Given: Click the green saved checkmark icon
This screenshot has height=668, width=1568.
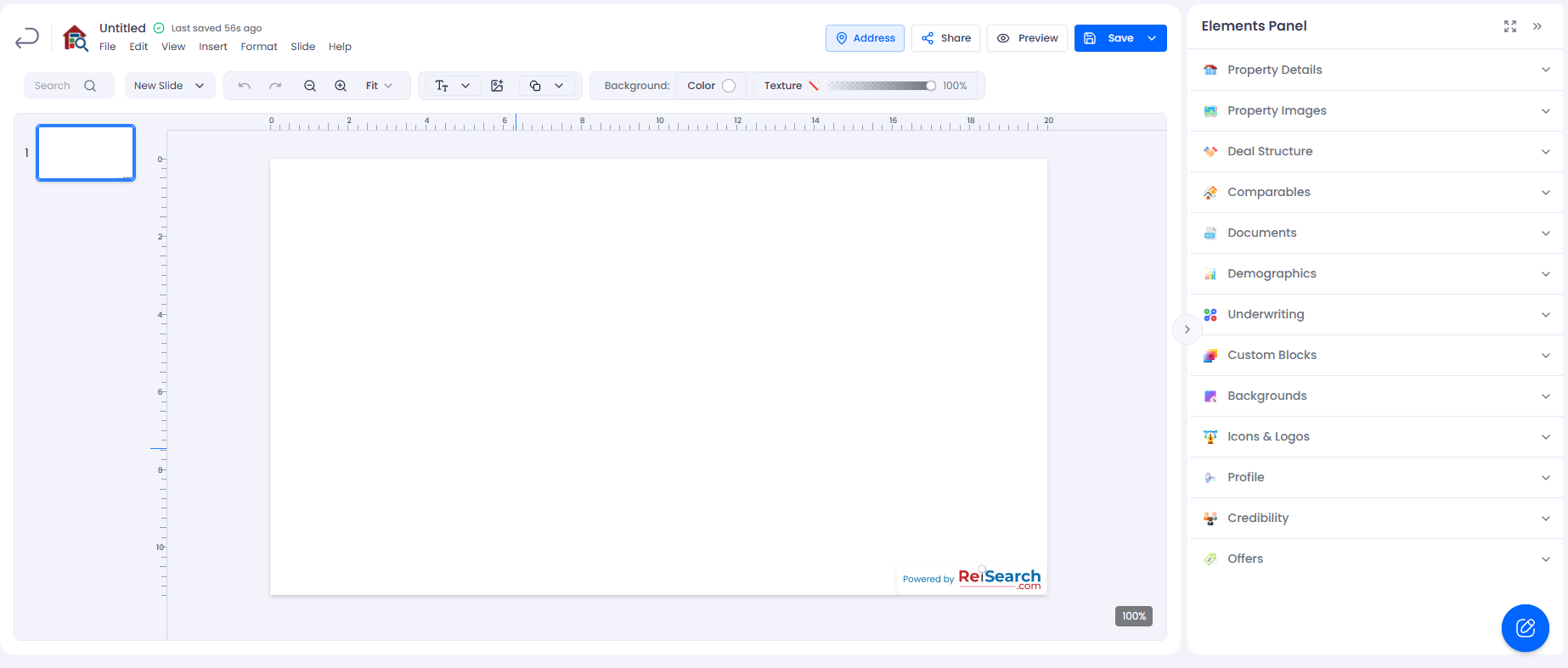Looking at the screenshot, I should 159,28.
